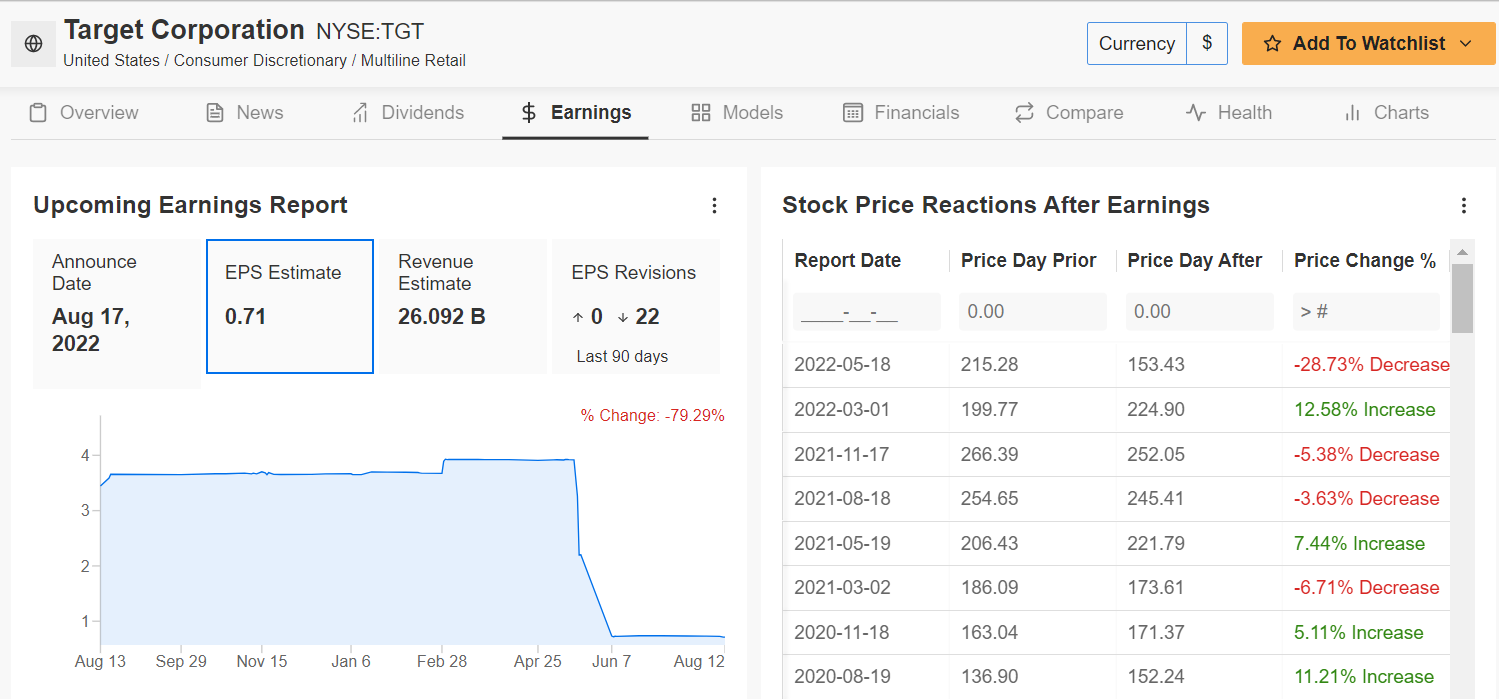The height and width of the screenshot is (699, 1499).
Task: Select the EPS Revisions card
Action: (636, 306)
